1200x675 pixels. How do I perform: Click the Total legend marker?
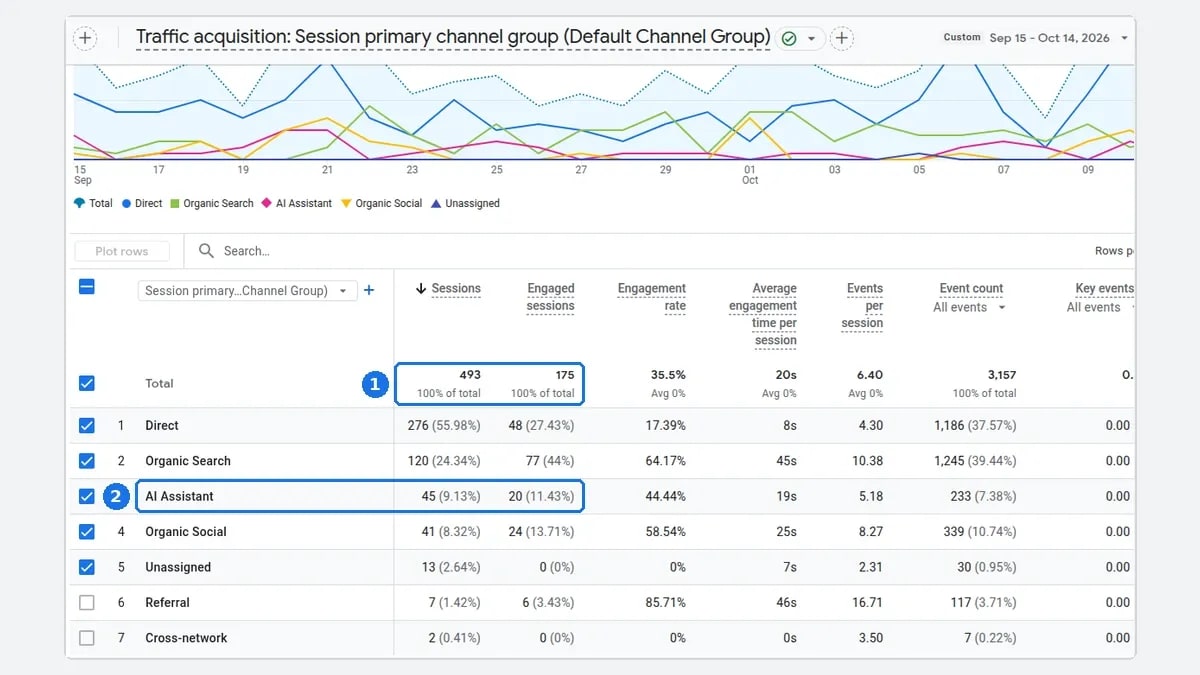click(x=79, y=203)
